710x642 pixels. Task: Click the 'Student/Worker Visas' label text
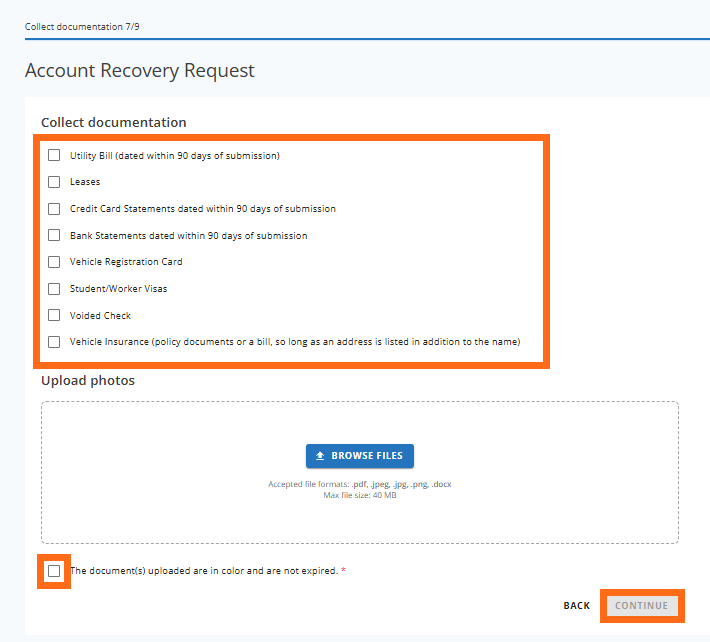[x=118, y=289]
